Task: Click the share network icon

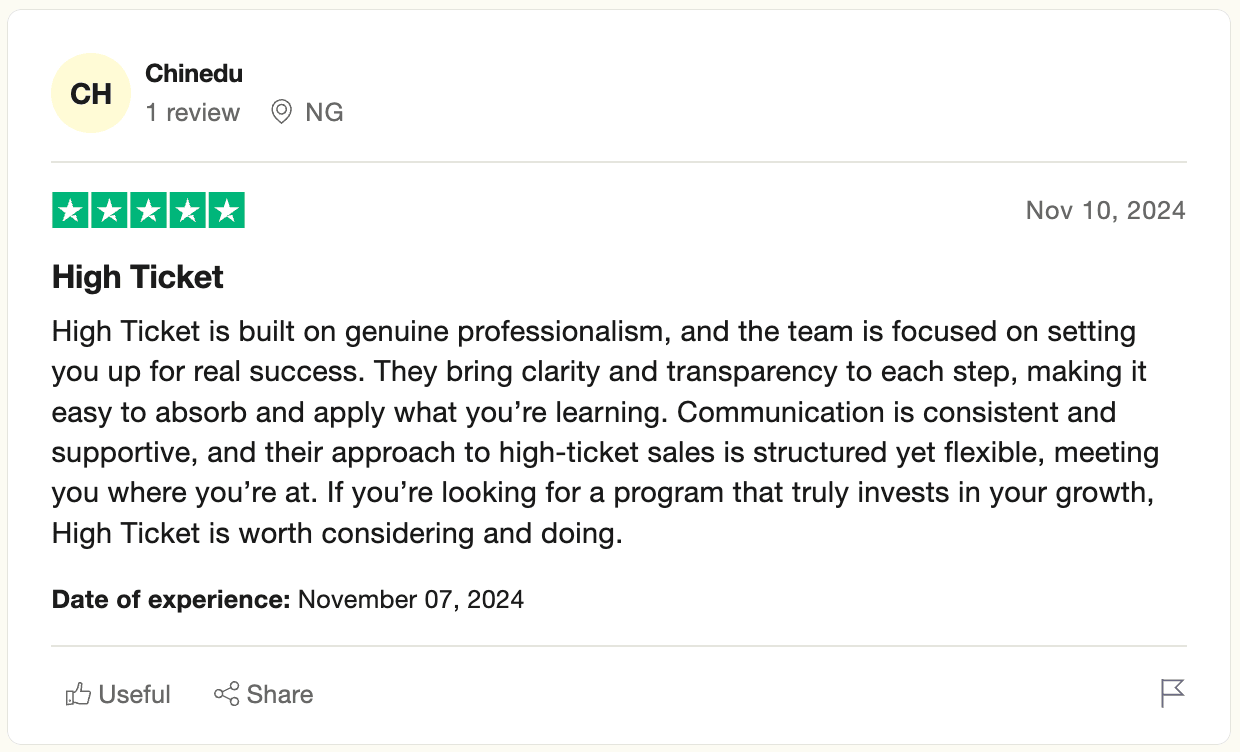Action: pyautogui.click(x=227, y=694)
